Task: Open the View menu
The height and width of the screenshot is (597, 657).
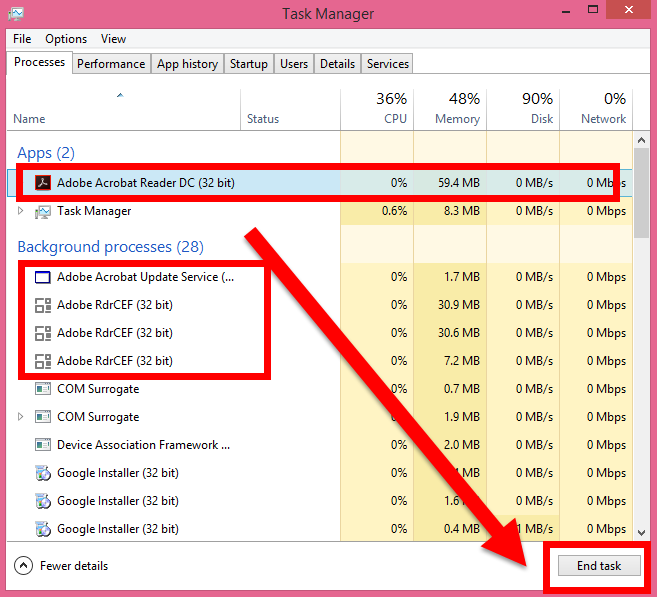Action: pos(113,39)
